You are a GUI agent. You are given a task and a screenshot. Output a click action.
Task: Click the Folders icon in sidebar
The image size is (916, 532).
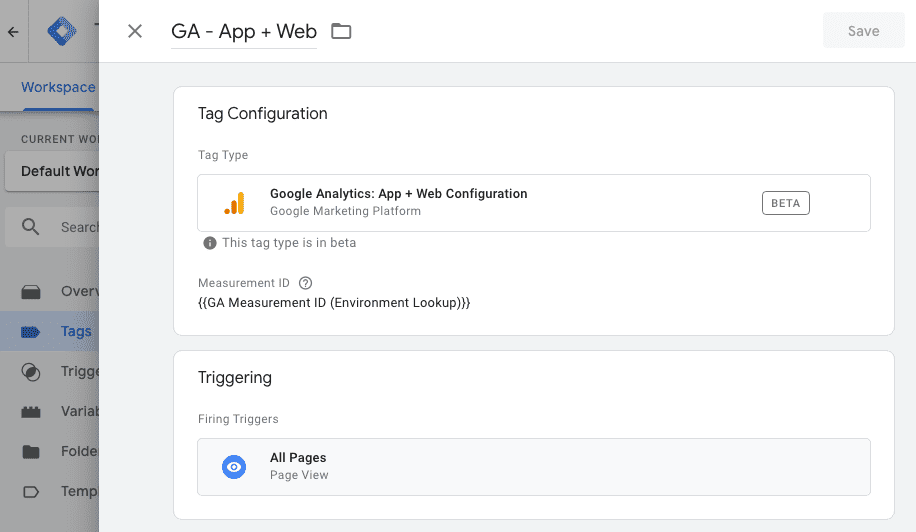click(x=30, y=452)
